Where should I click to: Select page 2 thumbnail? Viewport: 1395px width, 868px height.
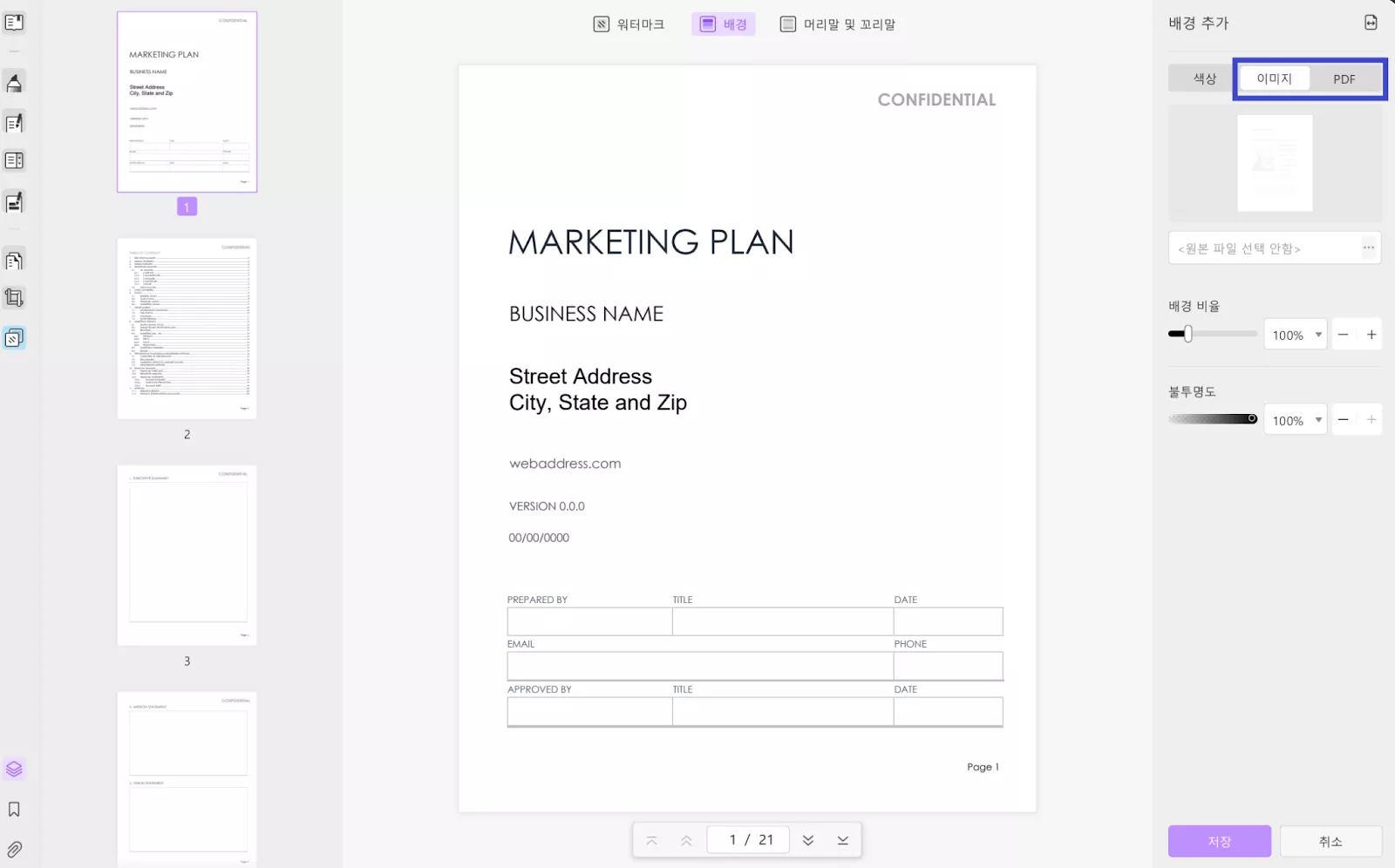[x=187, y=329]
